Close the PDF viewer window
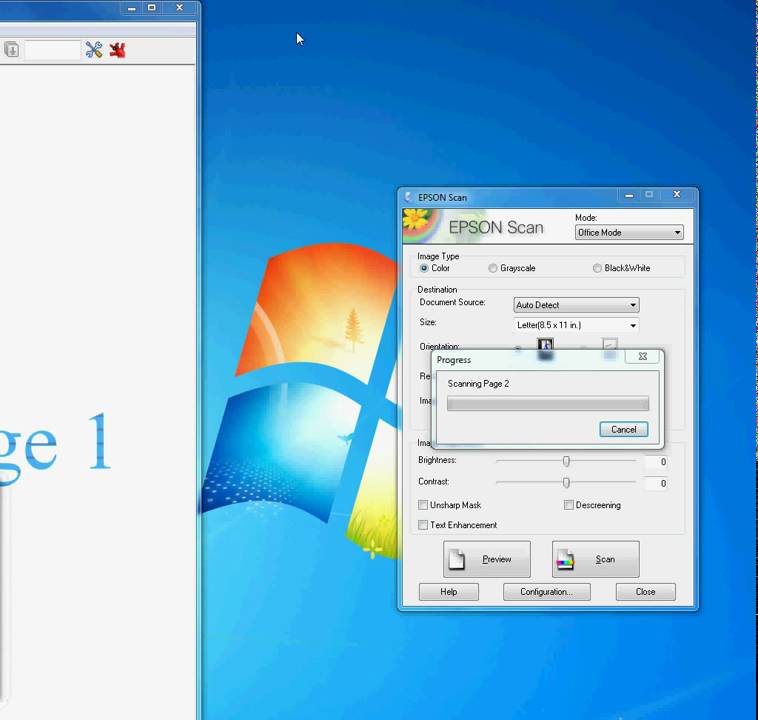758x720 pixels. [x=179, y=8]
